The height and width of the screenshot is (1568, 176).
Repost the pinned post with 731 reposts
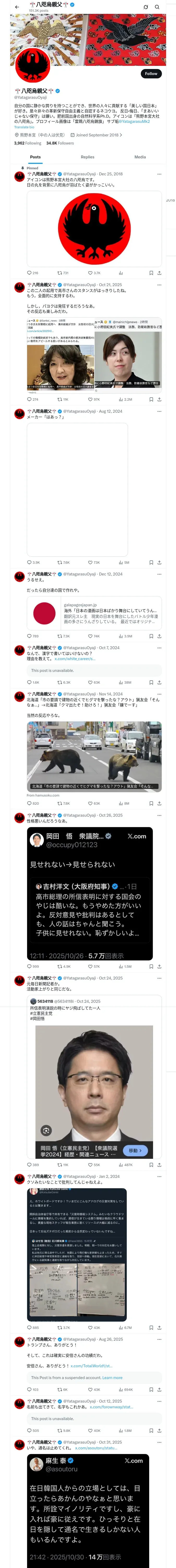63,273
